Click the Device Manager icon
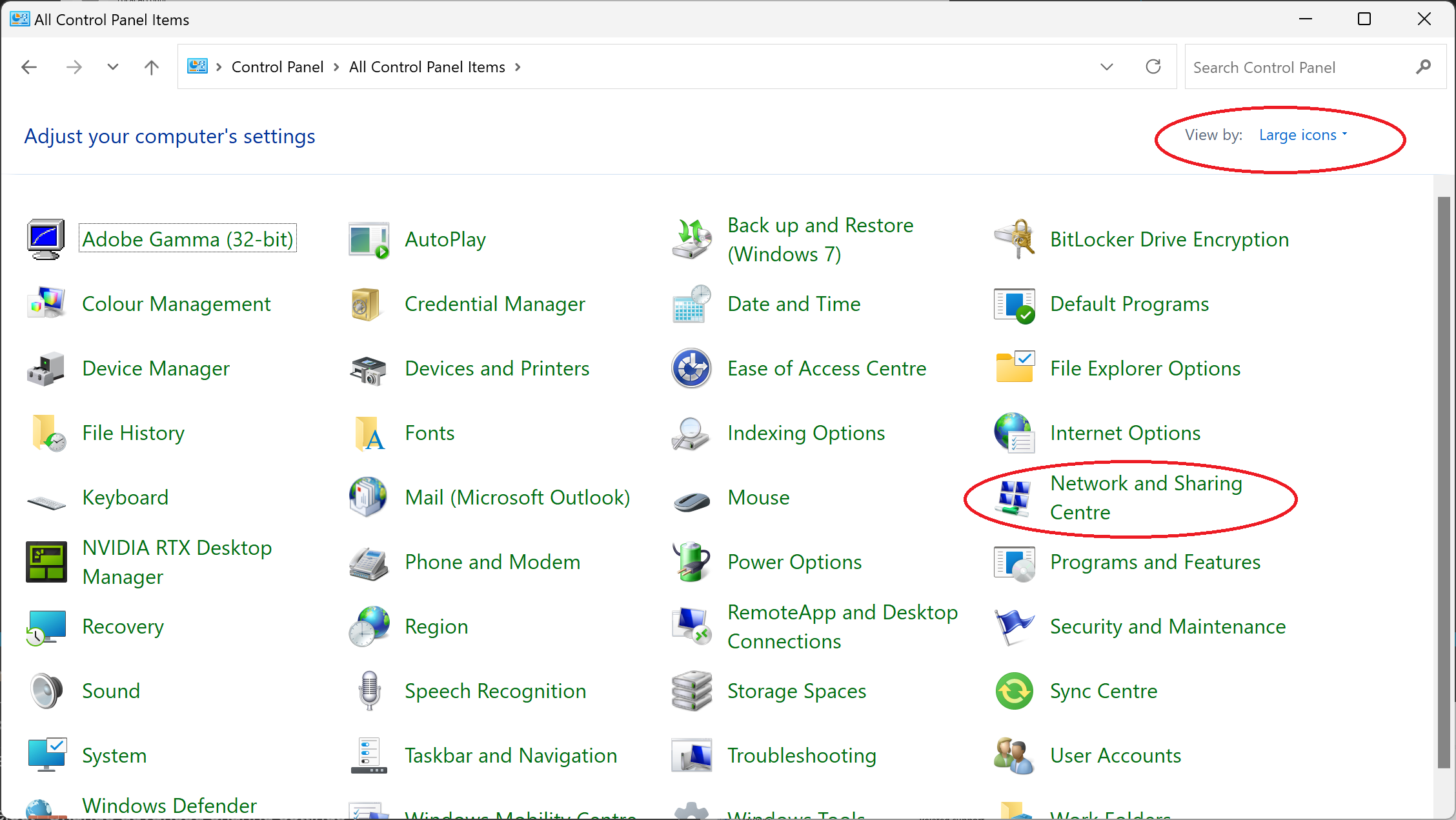 click(x=45, y=369)
